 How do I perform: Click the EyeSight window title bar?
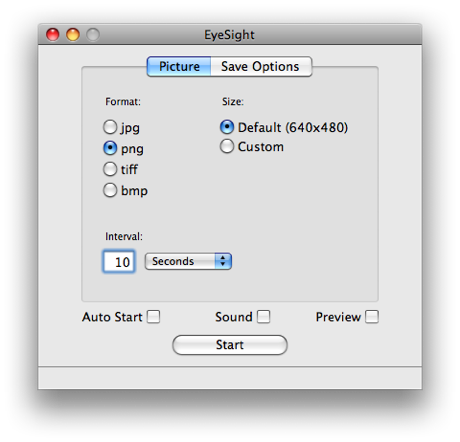230,34
